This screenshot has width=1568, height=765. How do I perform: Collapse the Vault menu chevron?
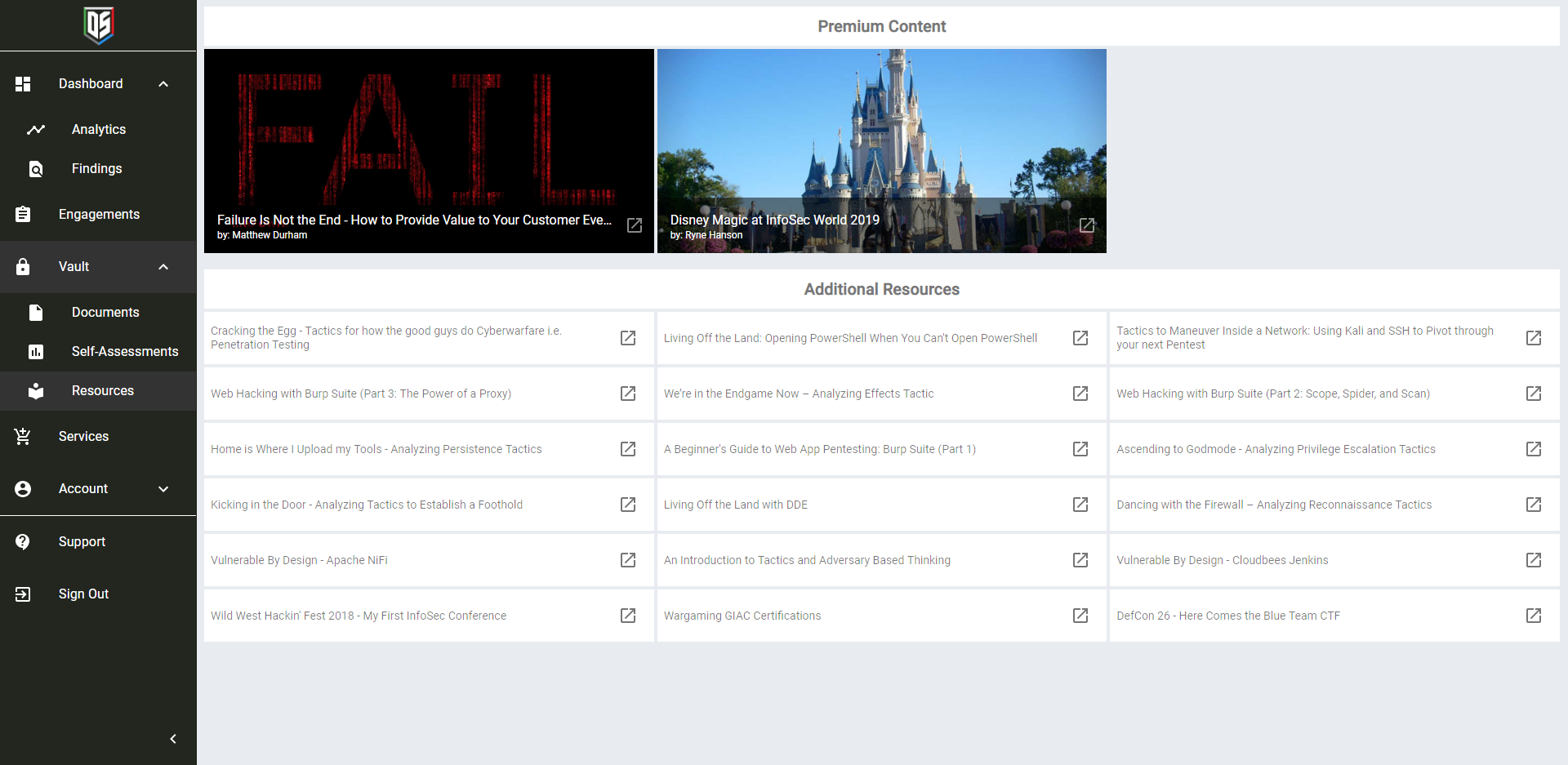(x=163, y=267)
